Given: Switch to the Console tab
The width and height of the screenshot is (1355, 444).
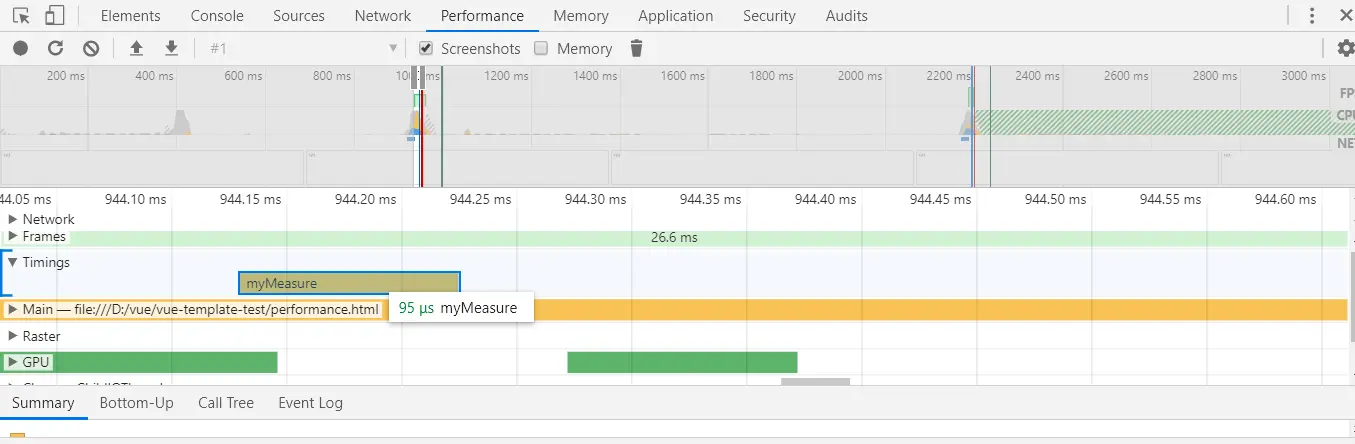Looking at the screenshot, I should point(216,16).
